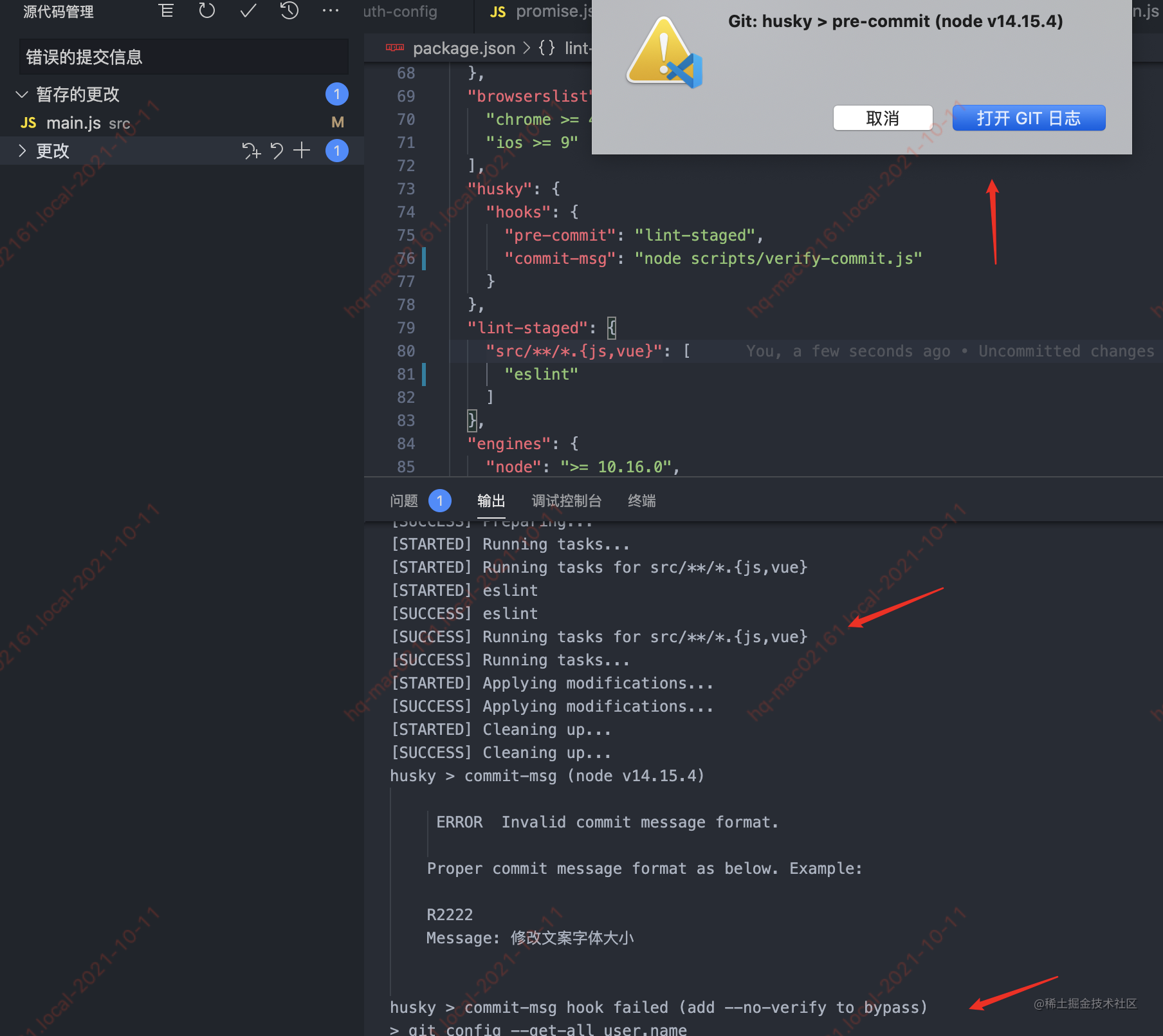The image size is (1163, 1036).
Task: Stash all changes icon in 更改 row
Action: tap(251, 151)
